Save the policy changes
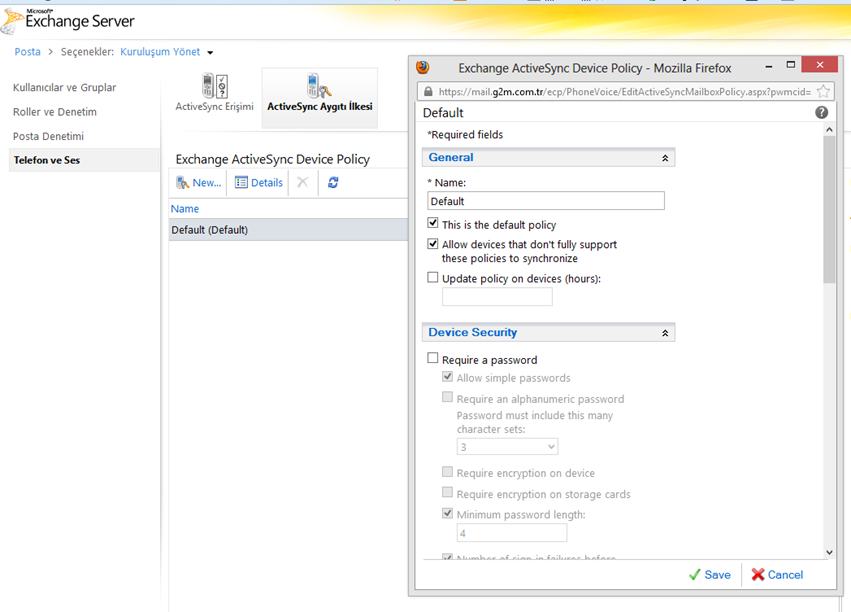Viewport: 851px width, 612px height. [710, 575]
